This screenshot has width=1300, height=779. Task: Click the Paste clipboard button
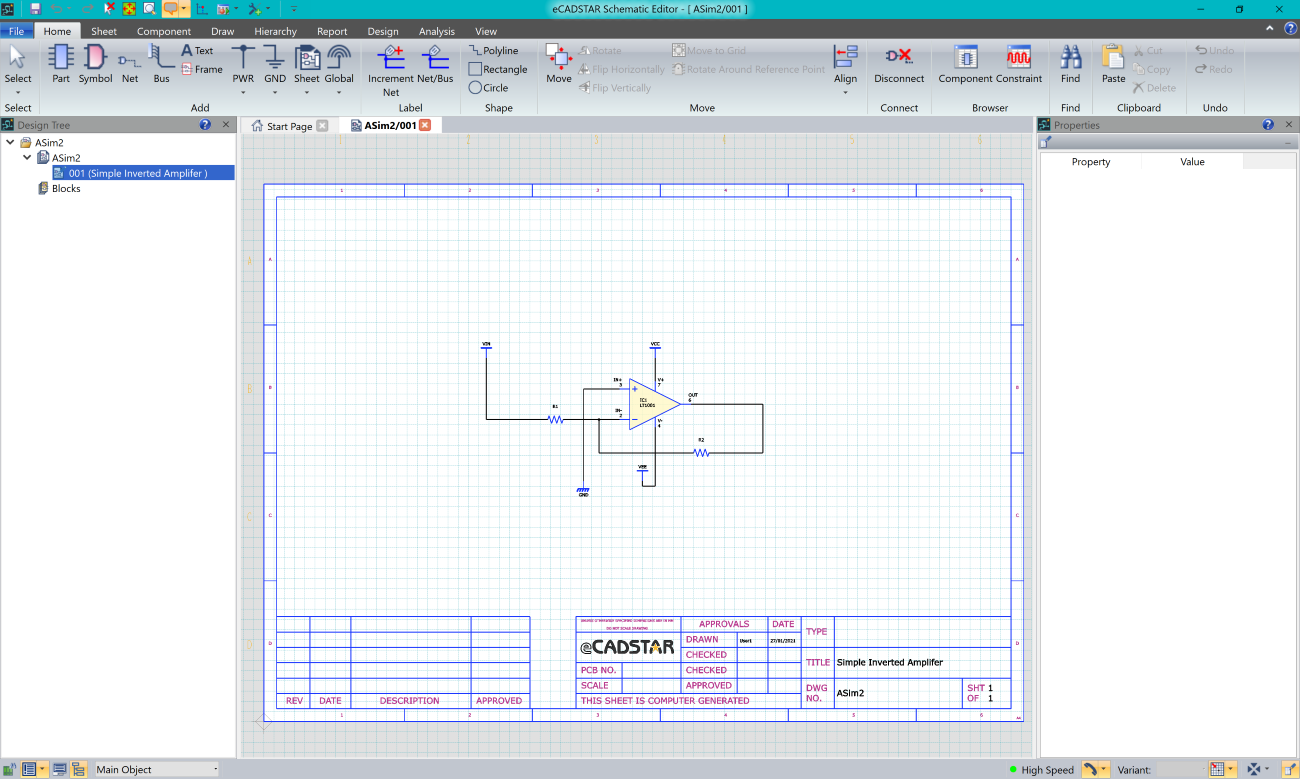coord(1114,63)
